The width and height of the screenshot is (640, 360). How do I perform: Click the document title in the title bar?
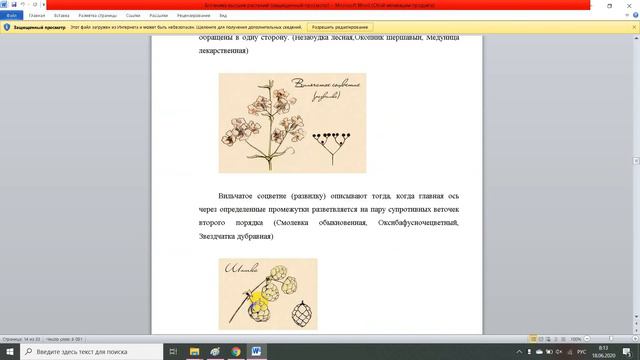point(320,5)
